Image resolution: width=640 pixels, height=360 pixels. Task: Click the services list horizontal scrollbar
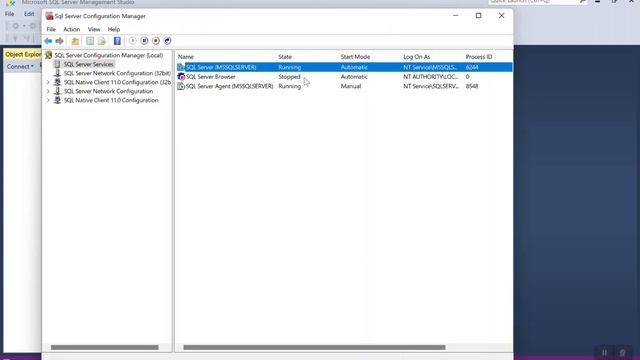[x=314, y=347]
